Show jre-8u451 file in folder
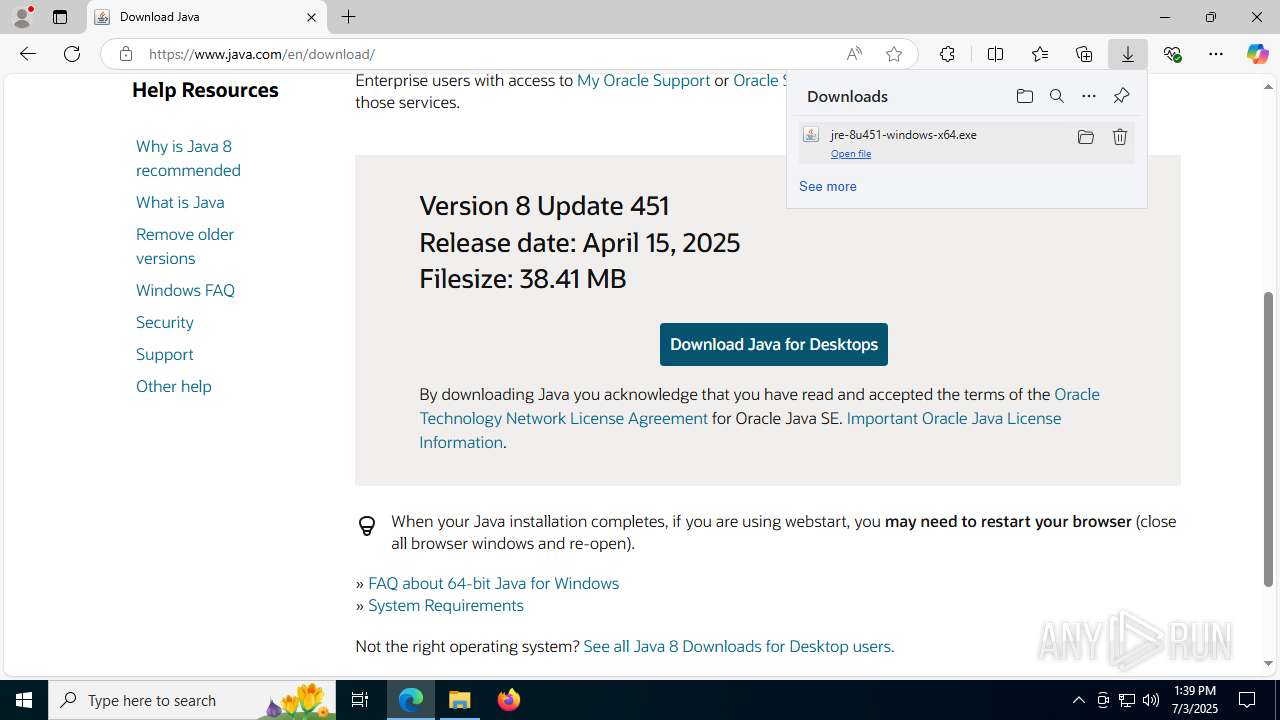Screen dimensions: 1280x720 1085,137
